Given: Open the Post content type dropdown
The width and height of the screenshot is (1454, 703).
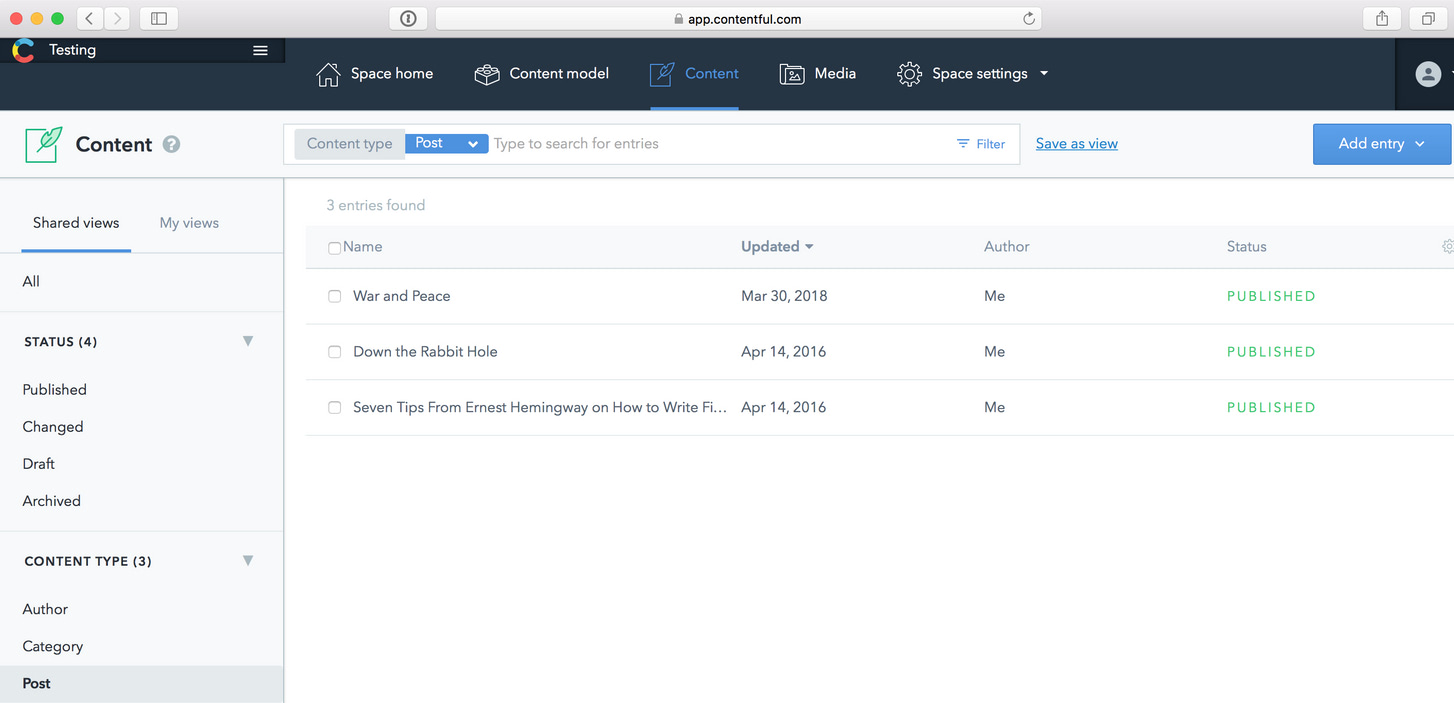Looking at the screenshot, I should pos(447,143).
